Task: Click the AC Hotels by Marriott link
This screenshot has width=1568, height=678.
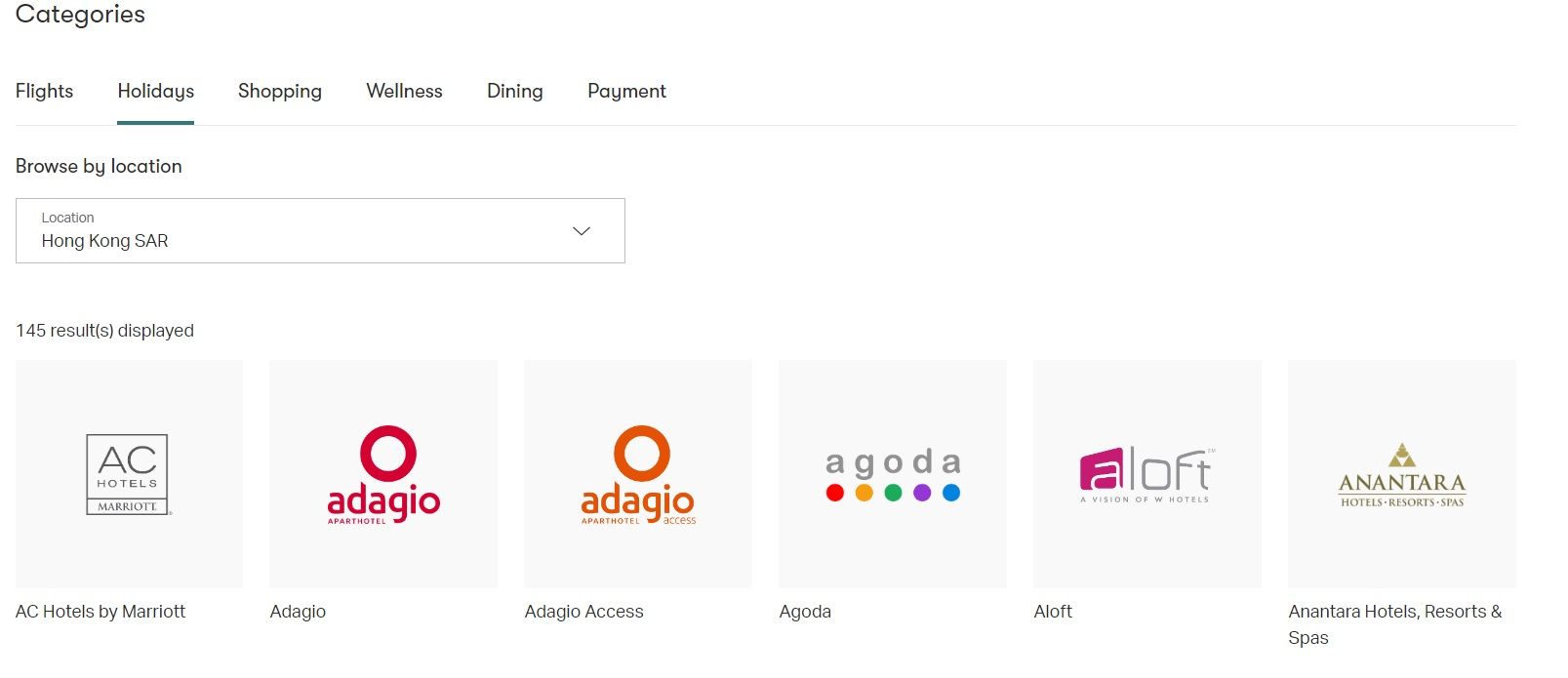Action: point(101,612)
